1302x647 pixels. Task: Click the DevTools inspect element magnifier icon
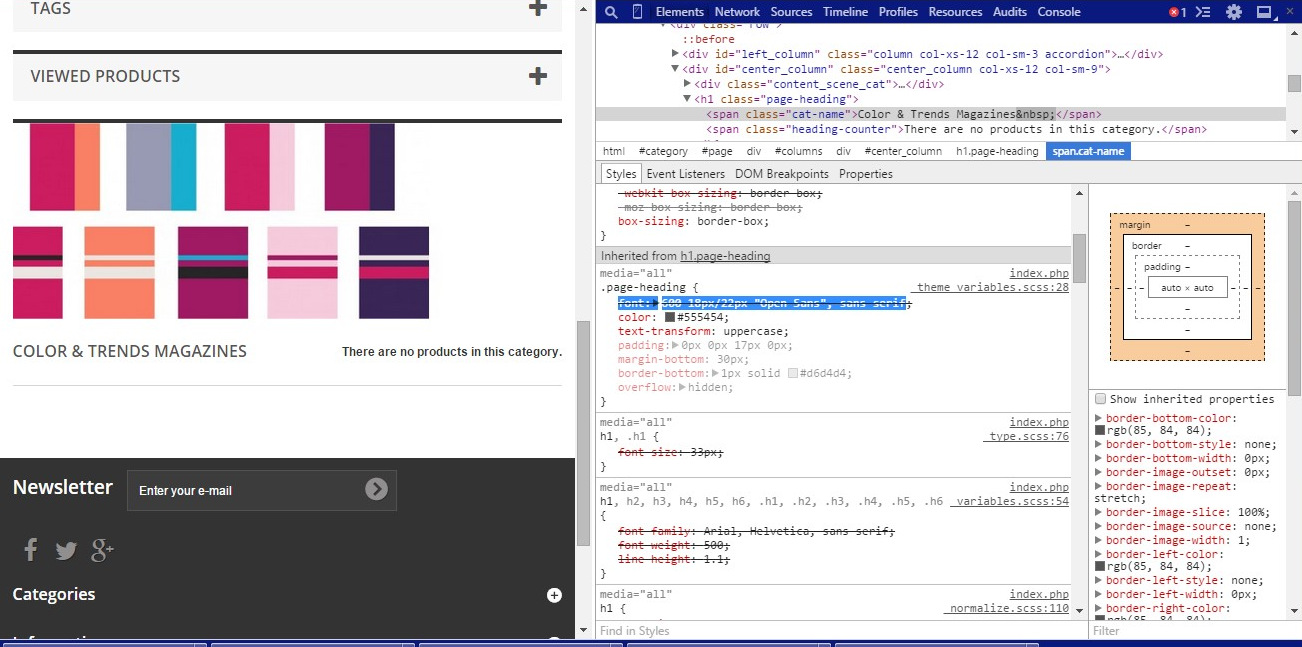pos(611,12)
